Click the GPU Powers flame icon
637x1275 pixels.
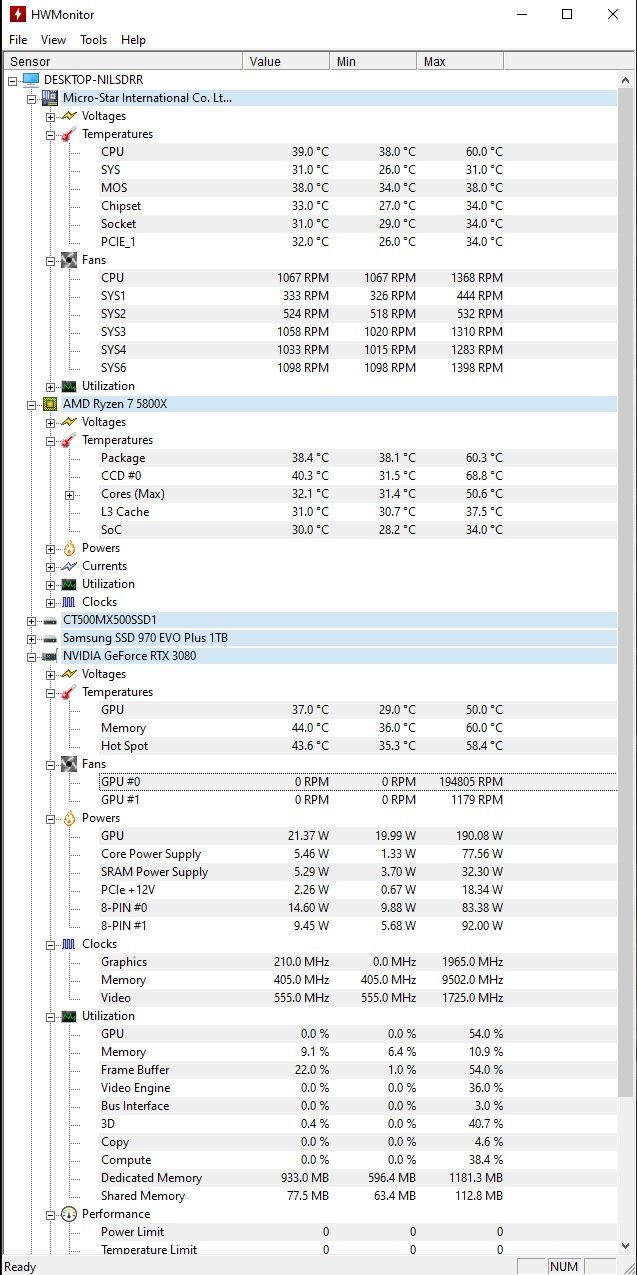pyautogui.click(x=68, y=818)
